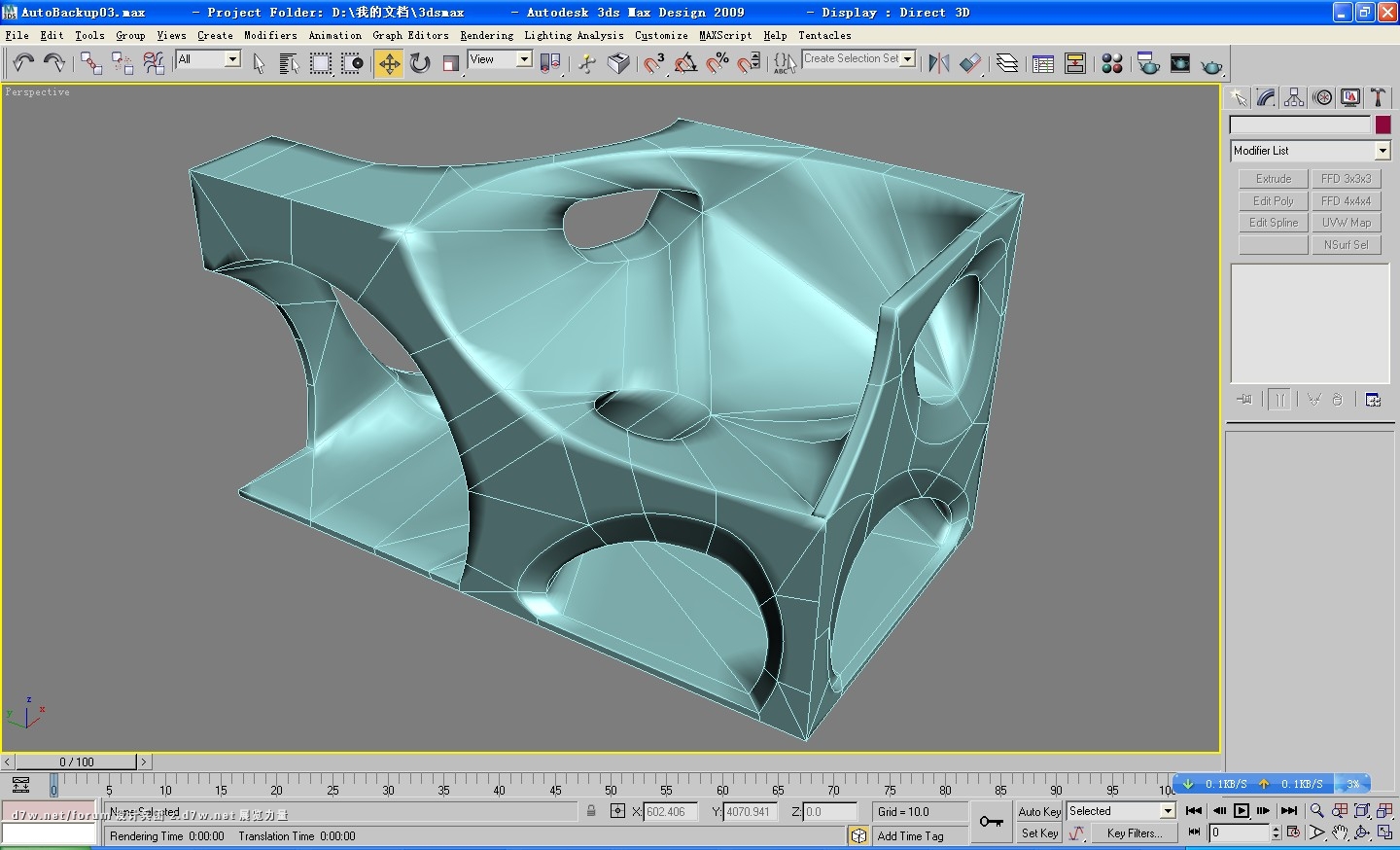Switch to the Hierarchy panel tab
The image size is (1400, 850).
[x=1294, y=97]
